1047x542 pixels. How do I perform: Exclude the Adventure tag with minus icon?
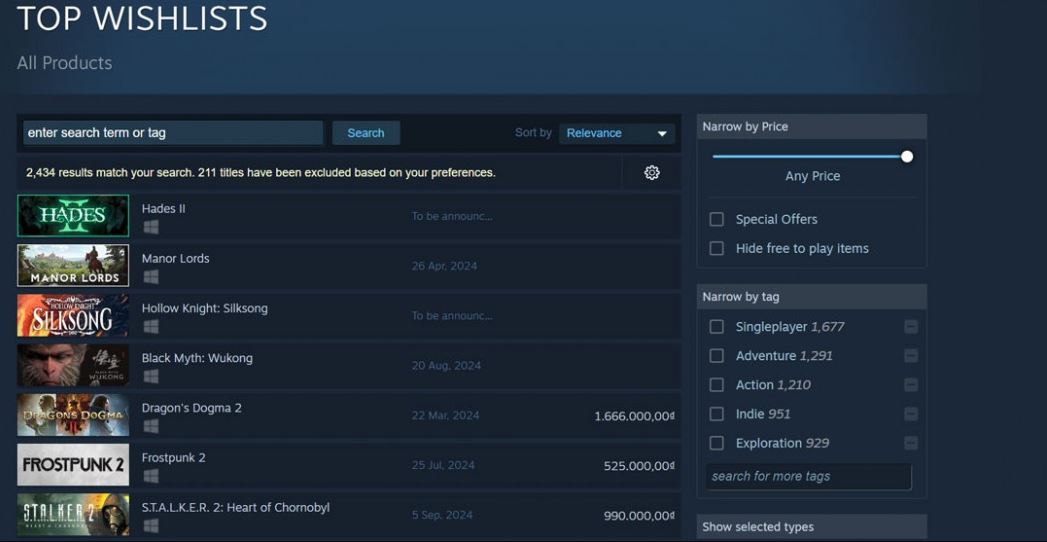click(911, 356)
